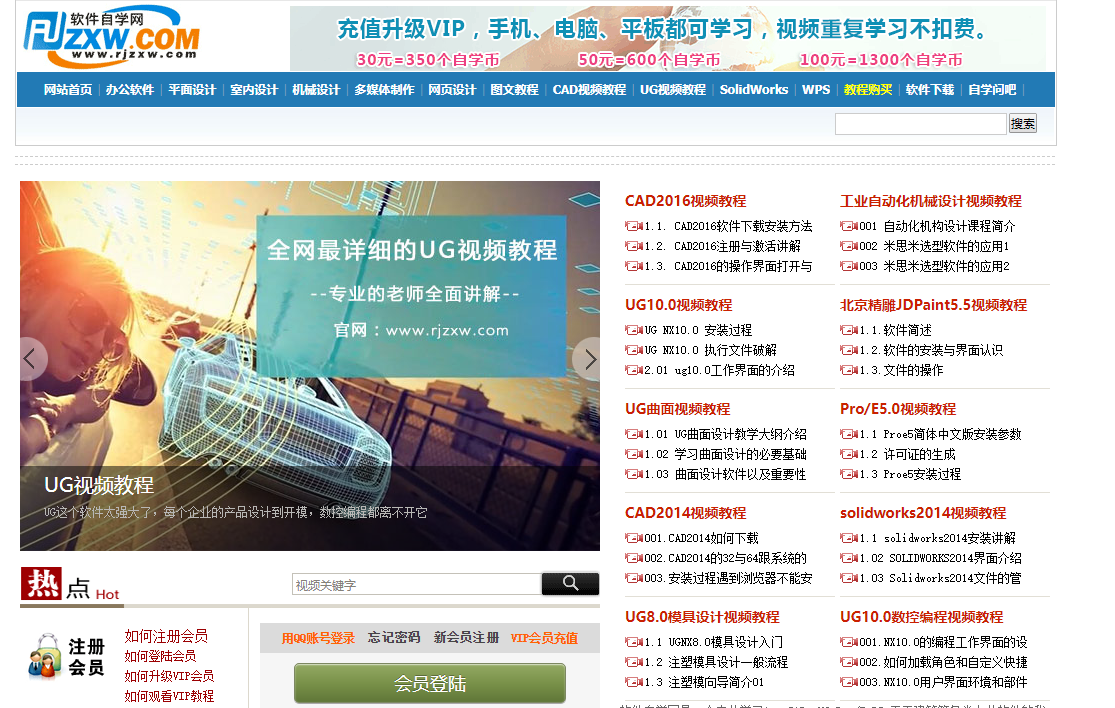Click video icon beside 1.01 UG曲面设计教学大纲介绍

tap(634, 434)
